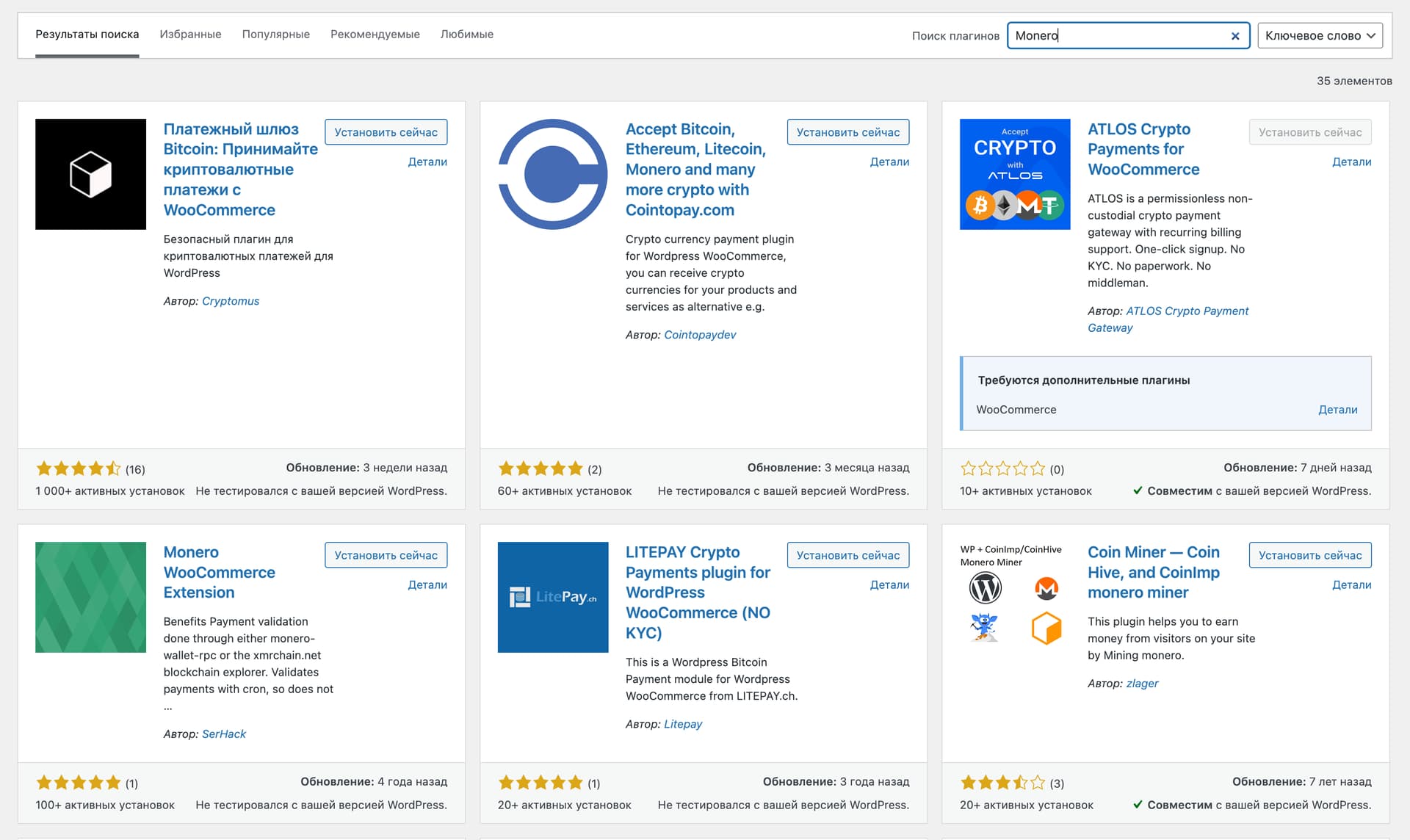Install Monero WooCommerce Extension now
The image size is (1410, 840).
click(x=386, y=555)
